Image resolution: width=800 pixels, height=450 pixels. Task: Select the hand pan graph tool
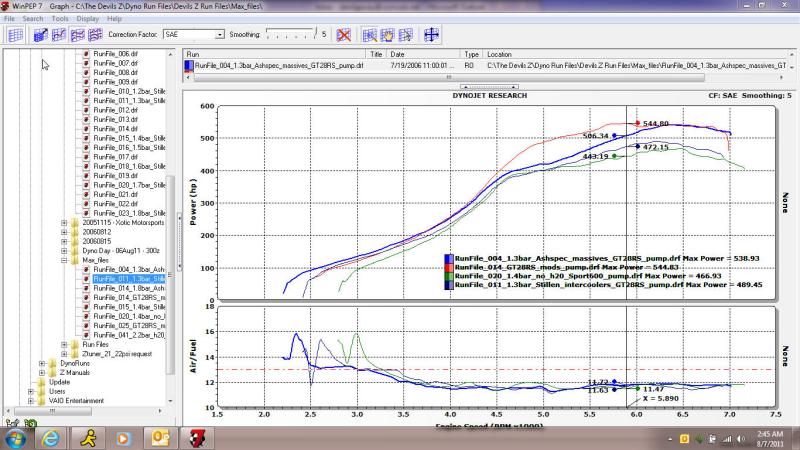pos(391,35)
